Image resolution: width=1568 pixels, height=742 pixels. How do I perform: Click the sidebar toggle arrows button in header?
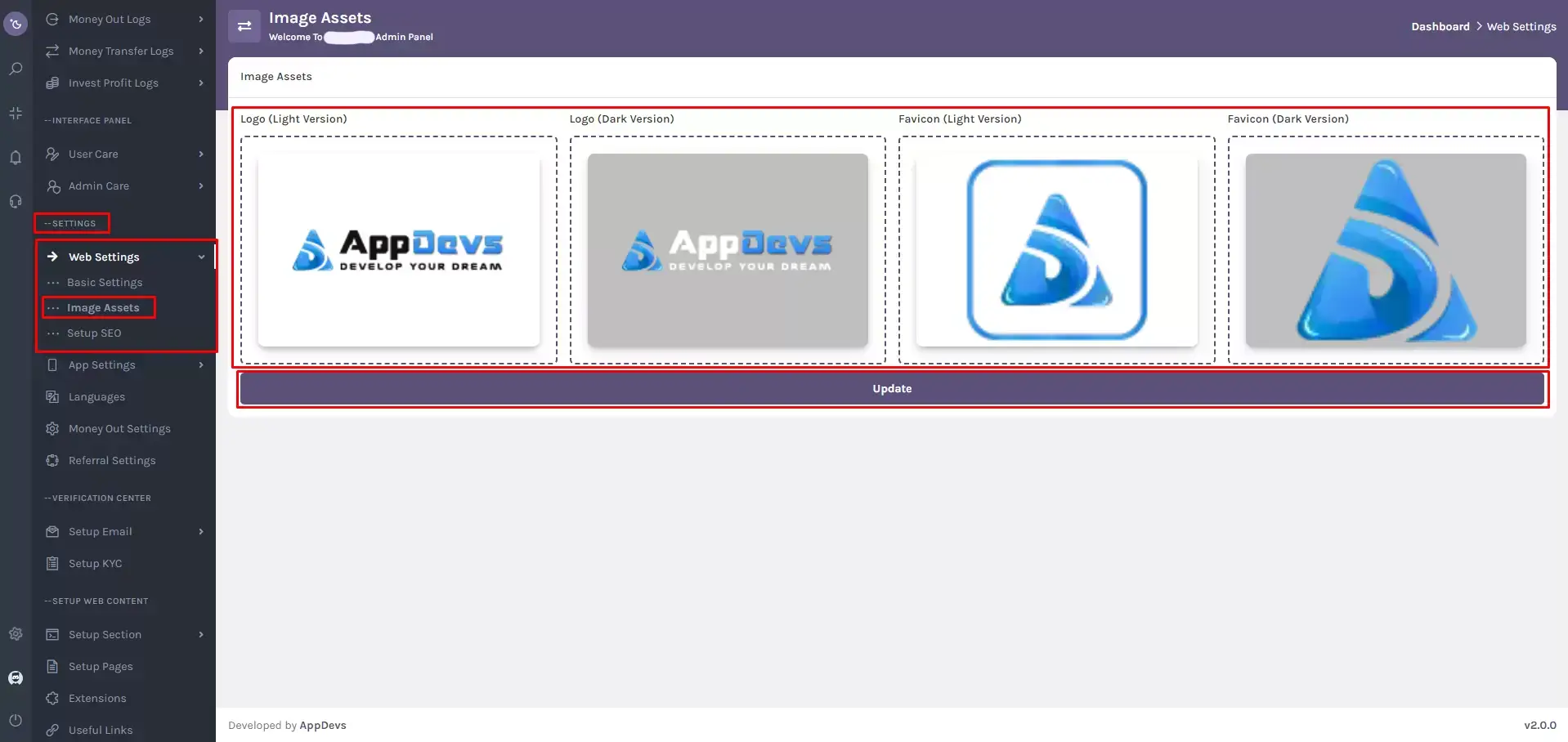[x=244, y=26]
